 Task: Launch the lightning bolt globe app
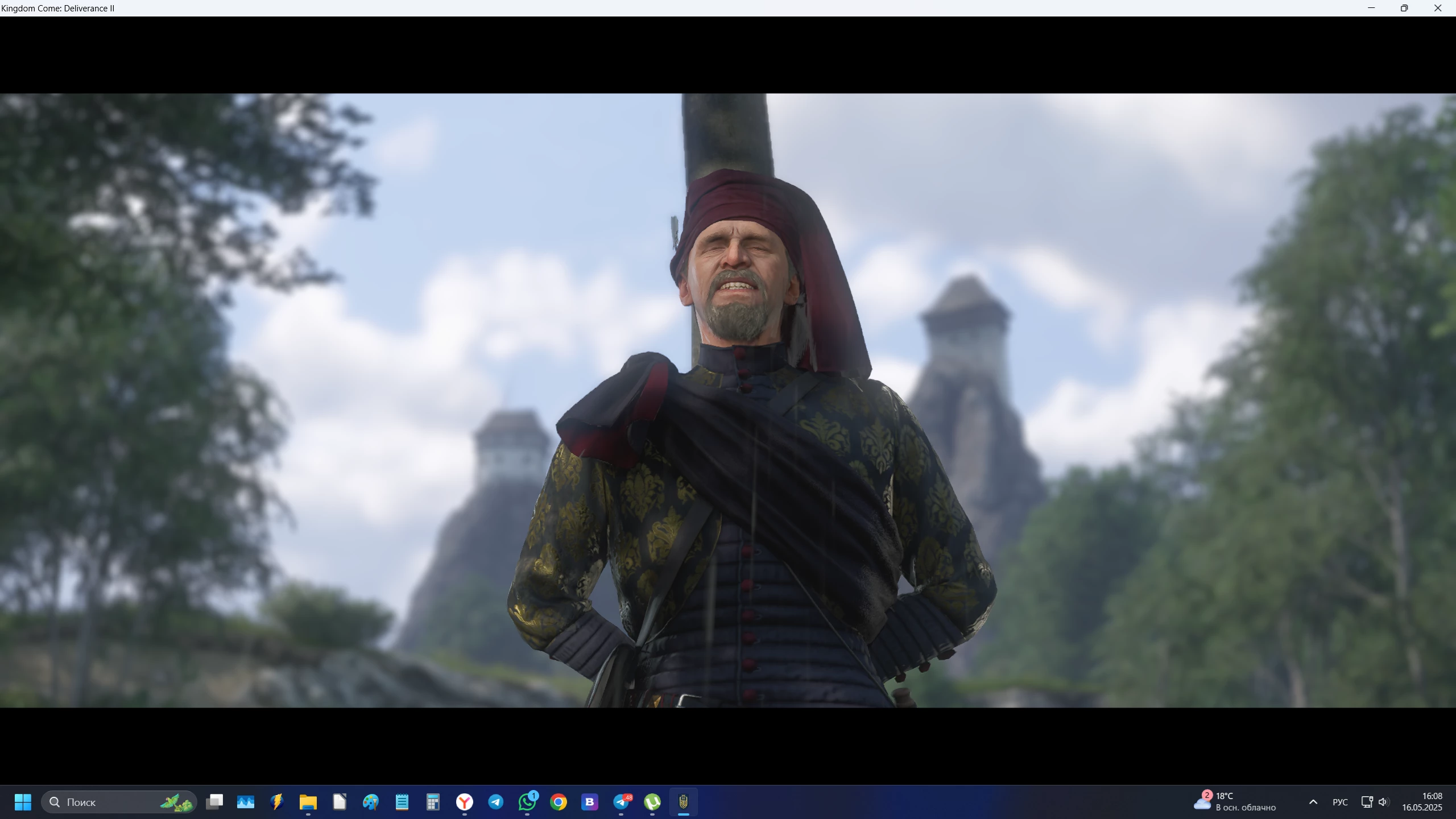point(277,802)
